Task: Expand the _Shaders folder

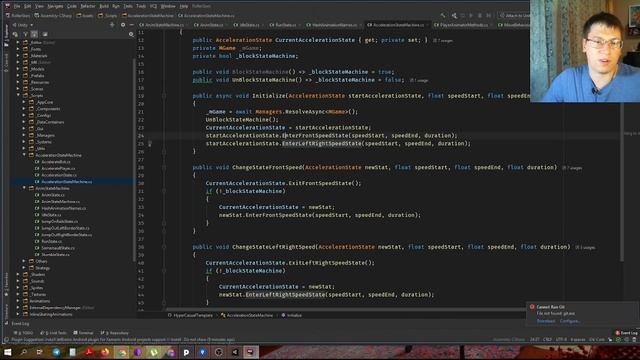Action: pos(18,274)
